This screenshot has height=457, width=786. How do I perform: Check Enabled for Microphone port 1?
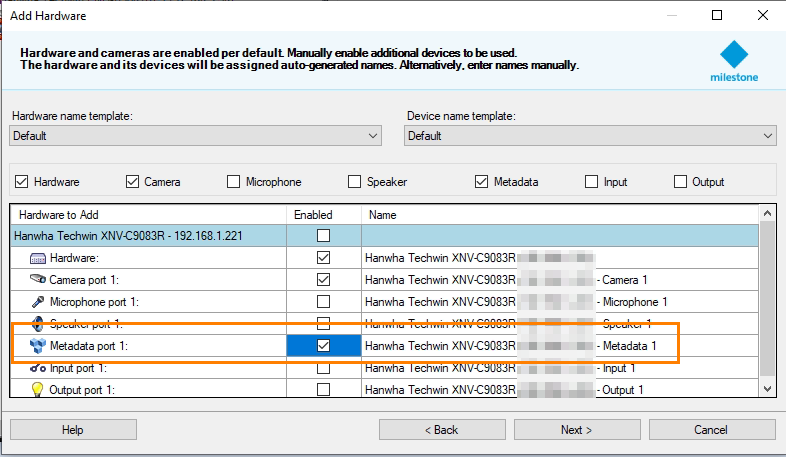(x=324, y=302)
